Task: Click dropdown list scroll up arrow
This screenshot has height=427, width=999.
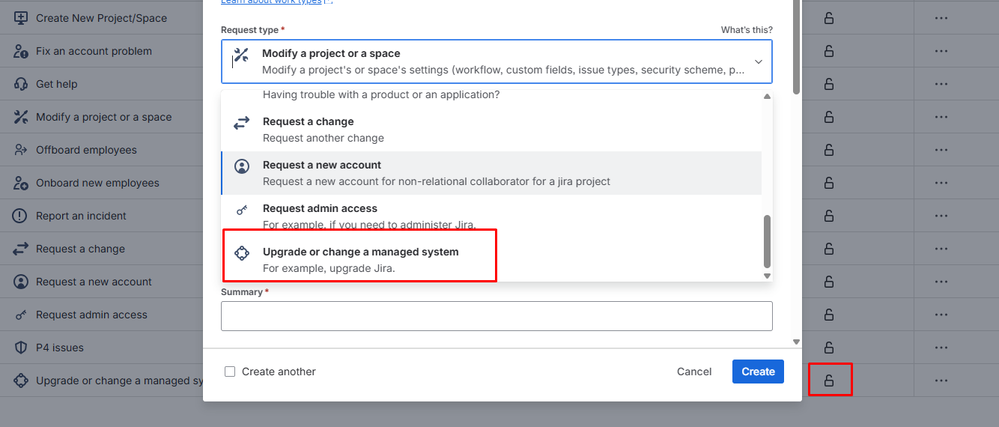Action: click(x=767, y=96)
